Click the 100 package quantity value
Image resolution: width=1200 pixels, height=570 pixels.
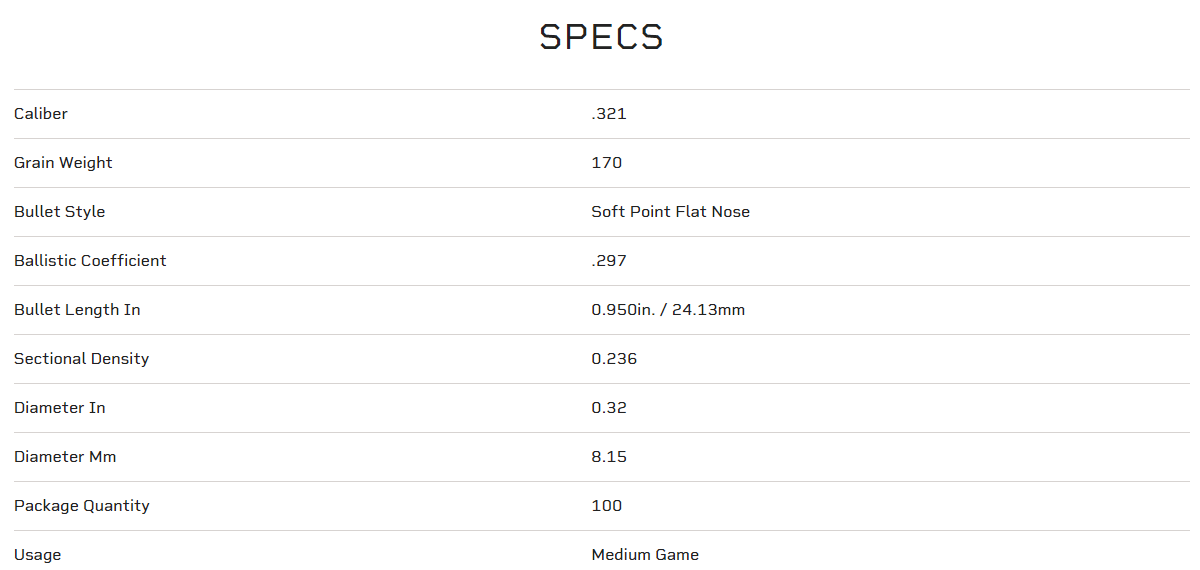[607, 506]
